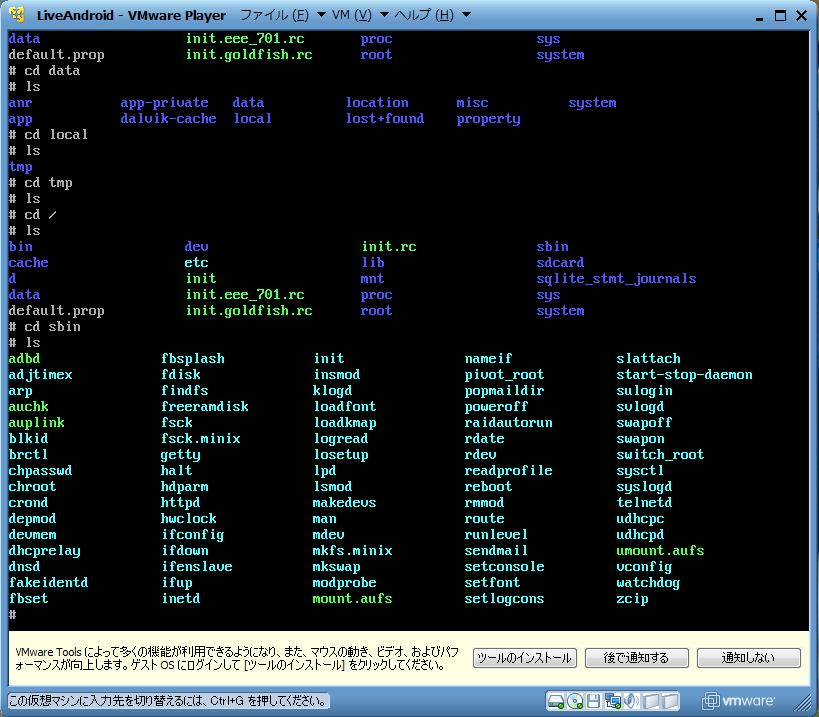Click the '# cd local' command line
Screen dimensions: 819x717
[x=48, y=135]
